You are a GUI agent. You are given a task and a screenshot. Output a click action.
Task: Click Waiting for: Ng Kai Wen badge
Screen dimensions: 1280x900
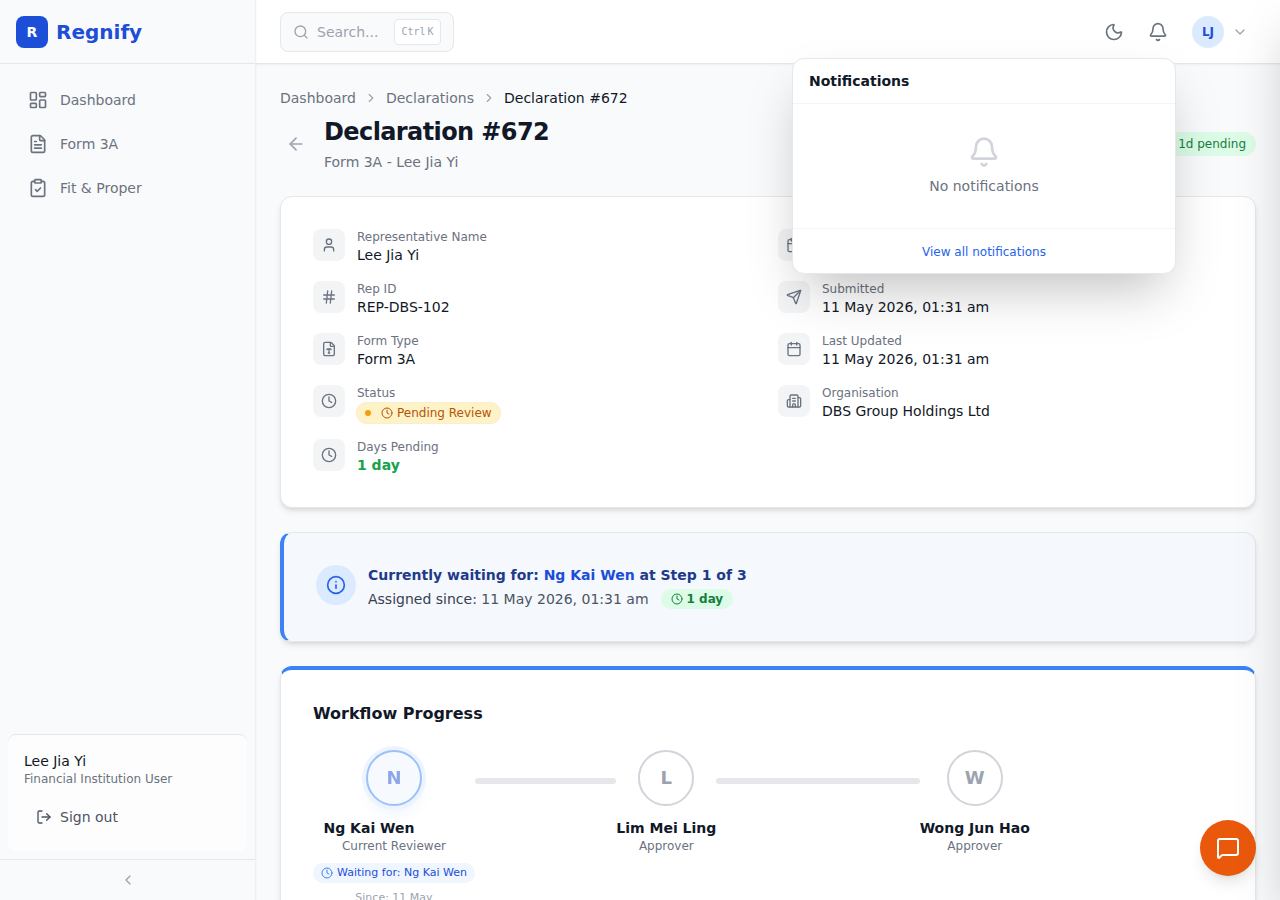coord(394,873)
